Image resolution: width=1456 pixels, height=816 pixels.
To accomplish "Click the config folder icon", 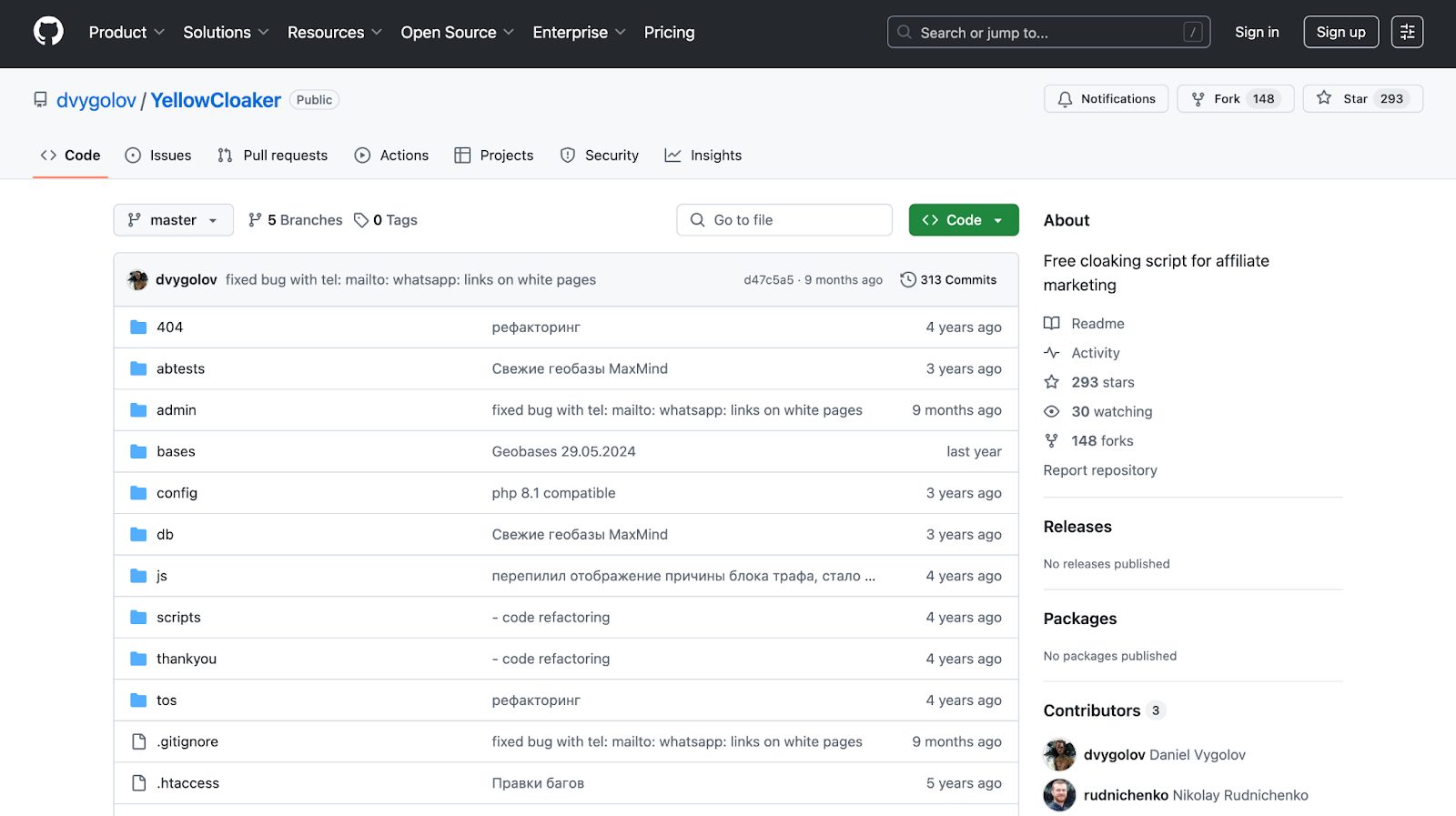I will [138, 493].
